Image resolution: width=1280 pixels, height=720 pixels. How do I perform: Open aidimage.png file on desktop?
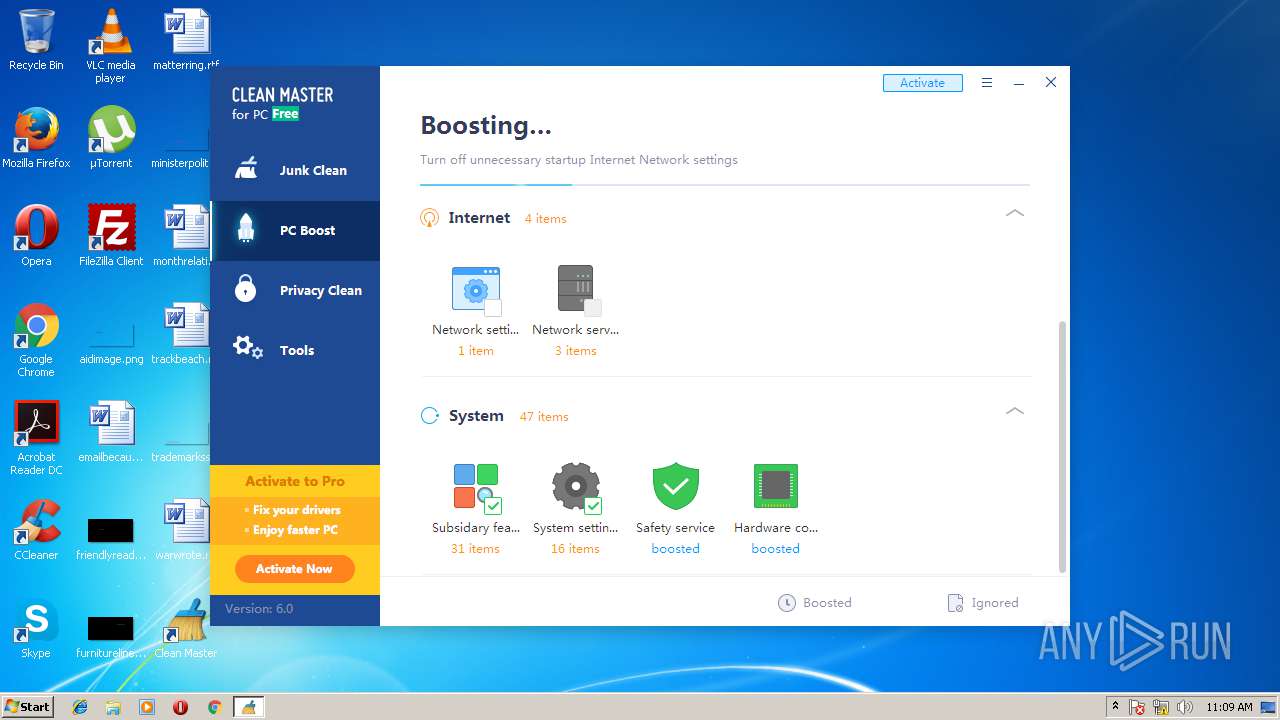point(111,340)
